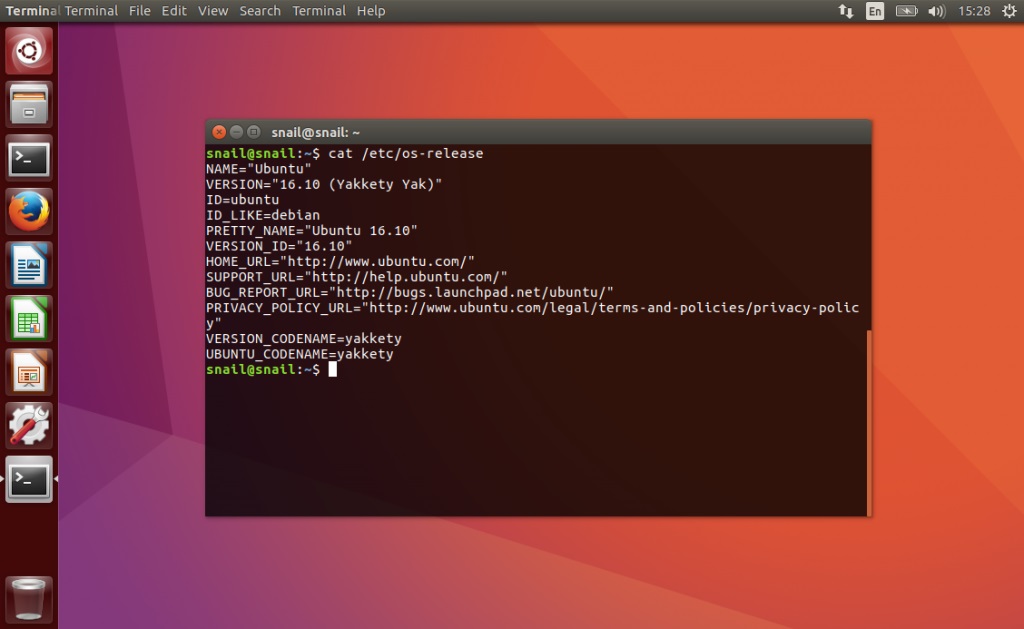
Task: Click the BUG_REPORT_URL line in the terminal
Action: pos(409,293)
